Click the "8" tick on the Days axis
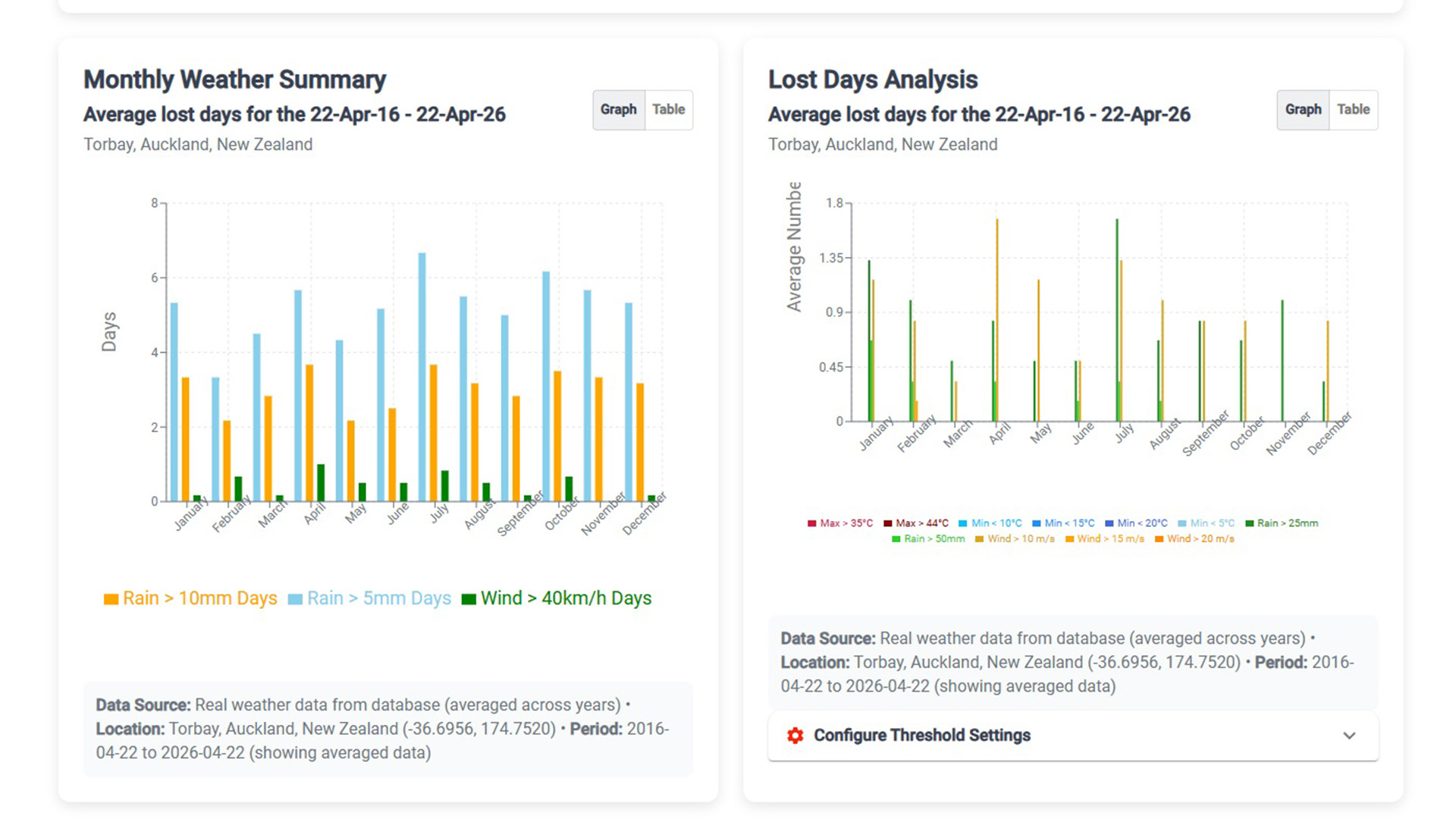The image size is (1456, 819). tap(154, 203)
